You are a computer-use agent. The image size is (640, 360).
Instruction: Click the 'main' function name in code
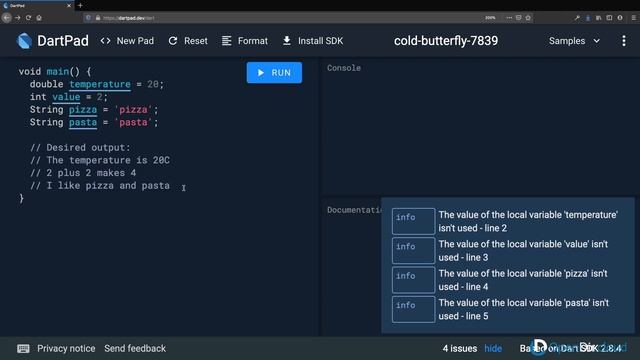[x=58, y=71]
